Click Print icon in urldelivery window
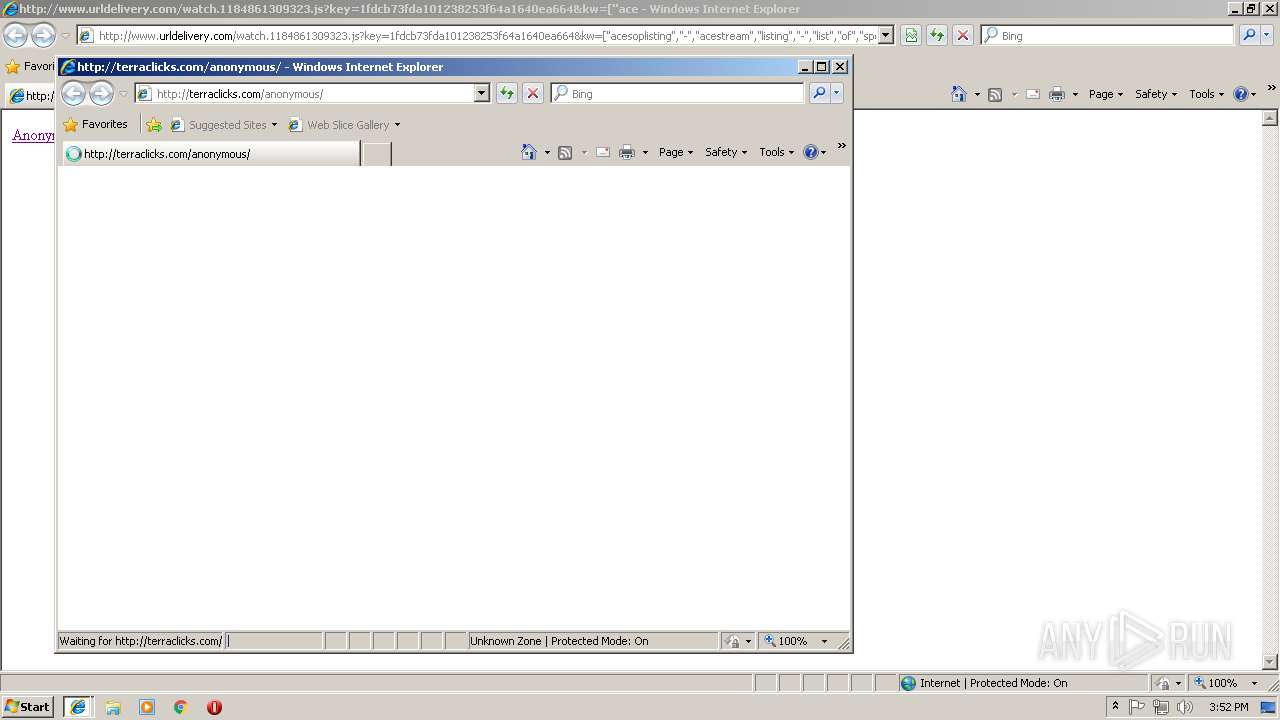The image size is (1280, 720). 1057,94
